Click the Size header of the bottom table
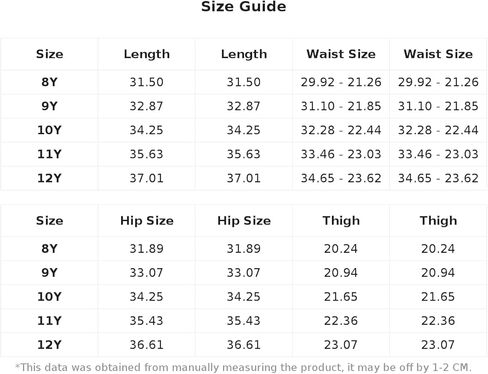Image resolution: width=488 pixels, height=374 pixels. 49,221
